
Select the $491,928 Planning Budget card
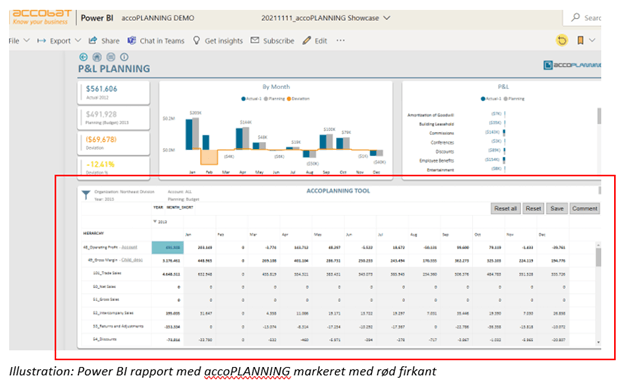tap(113, 118)
